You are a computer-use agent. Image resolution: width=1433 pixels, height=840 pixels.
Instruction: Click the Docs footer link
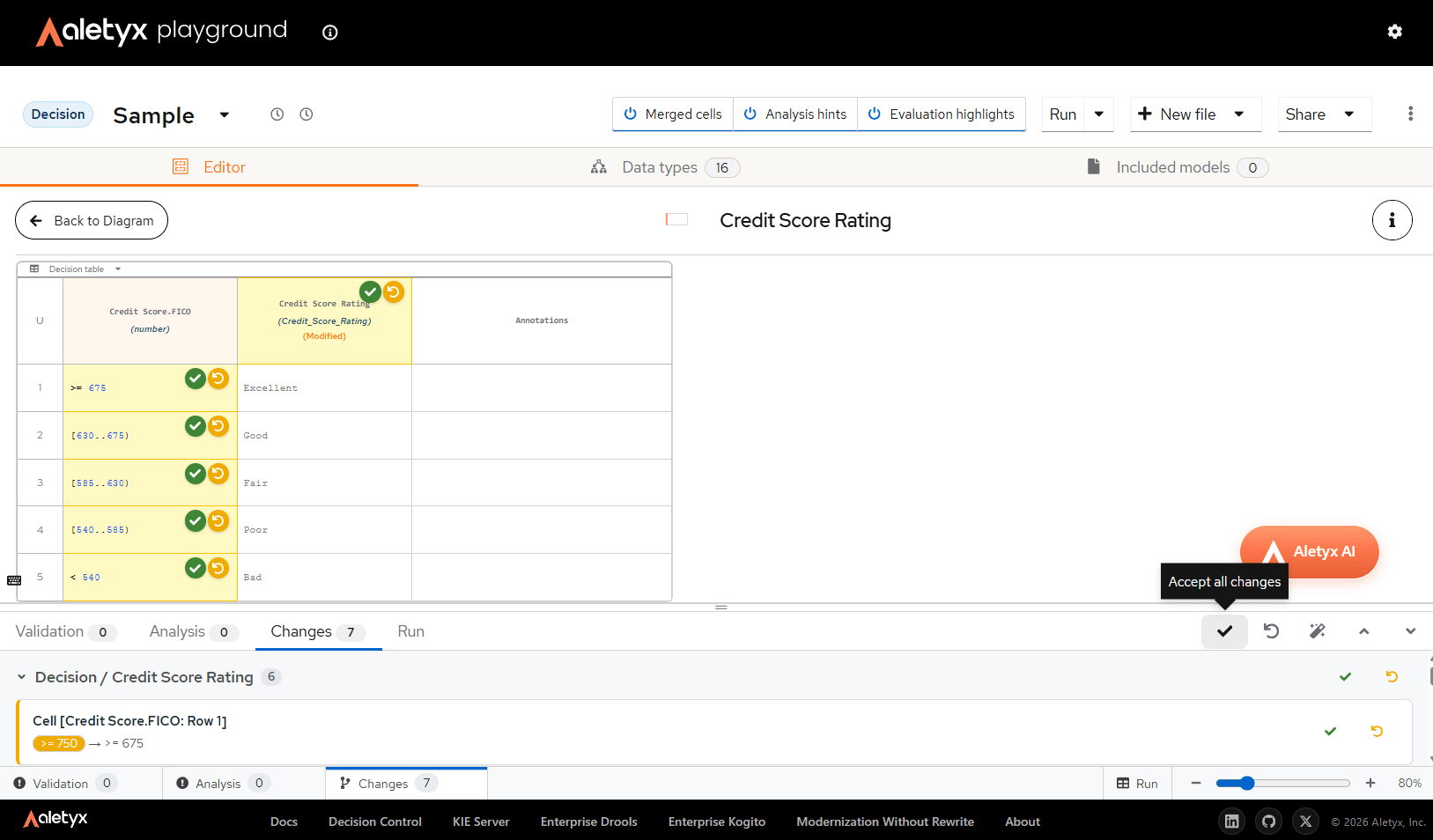284,822
